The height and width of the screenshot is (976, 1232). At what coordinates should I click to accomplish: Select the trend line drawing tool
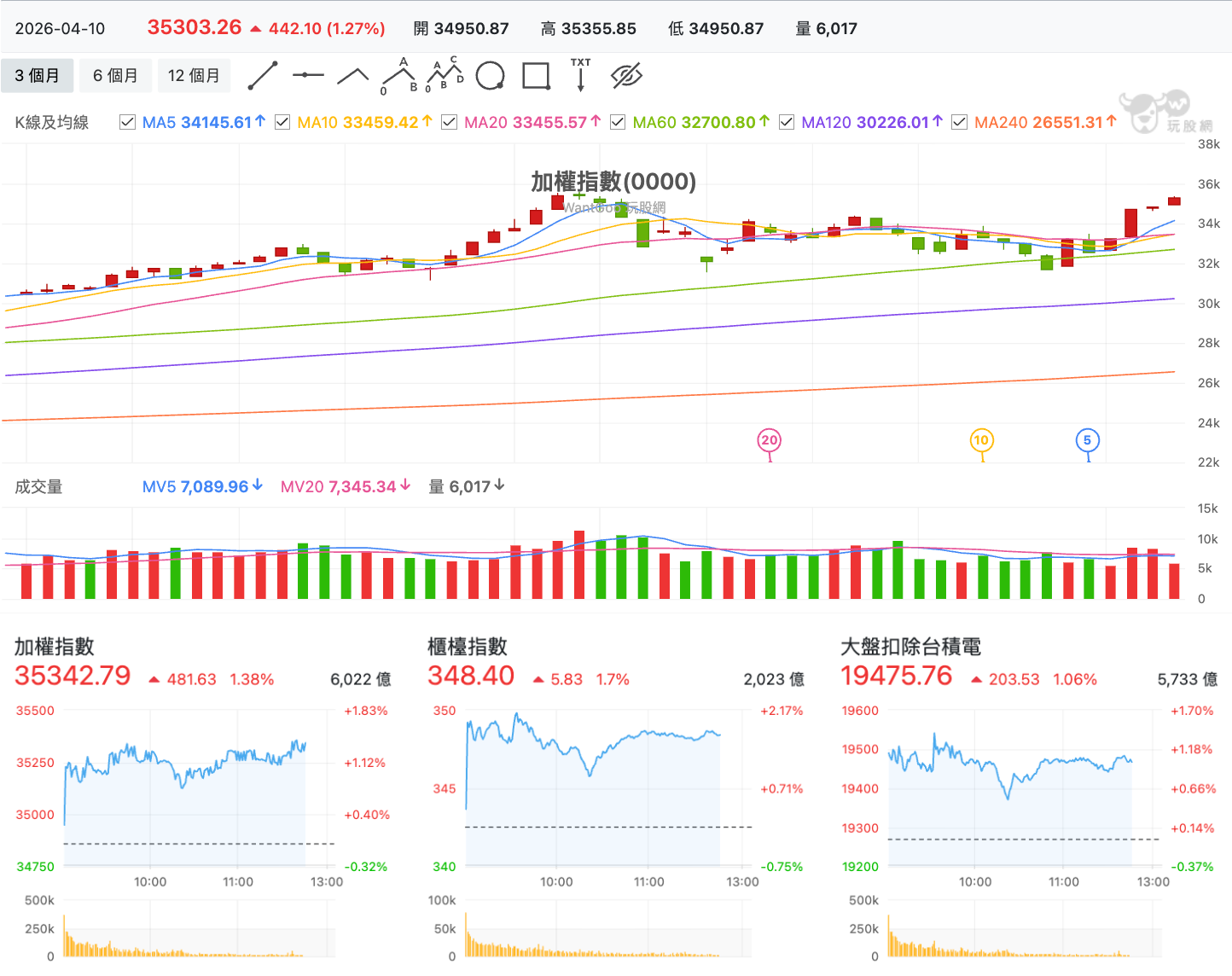pos(263,75)
